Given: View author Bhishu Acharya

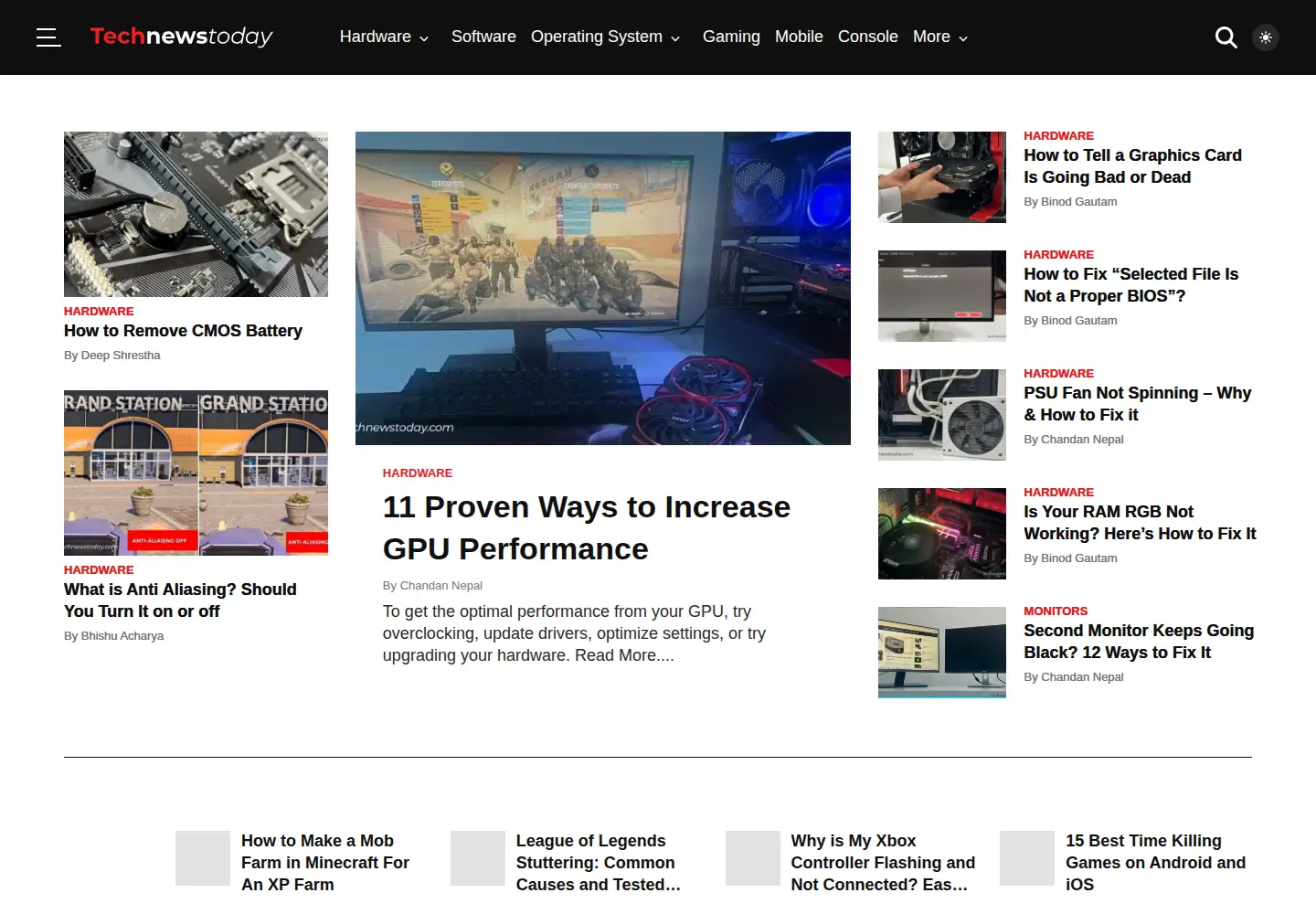Looking at the screenshot, I should [122, 636].
